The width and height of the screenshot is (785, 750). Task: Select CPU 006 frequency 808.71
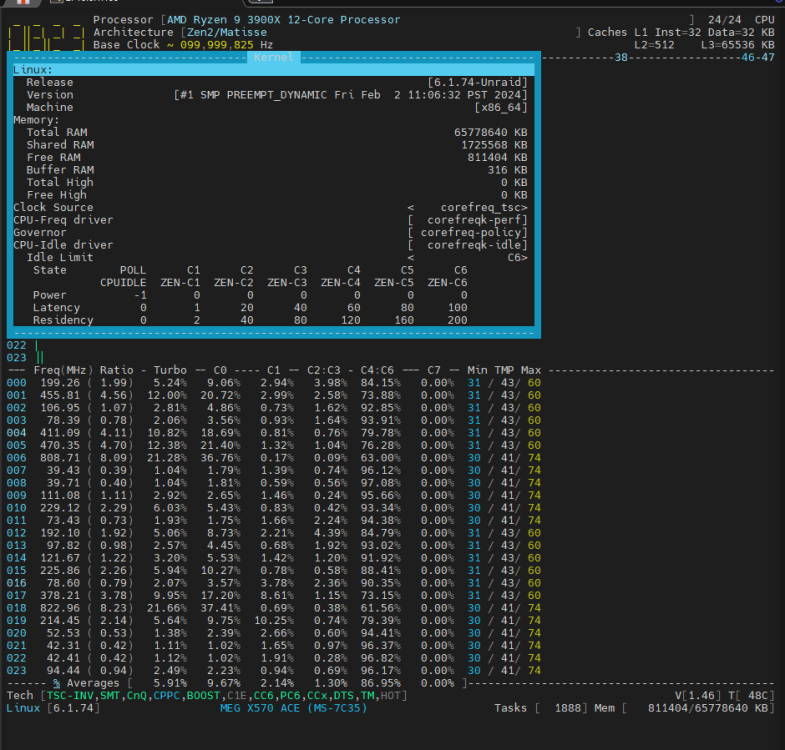(60, 458)
